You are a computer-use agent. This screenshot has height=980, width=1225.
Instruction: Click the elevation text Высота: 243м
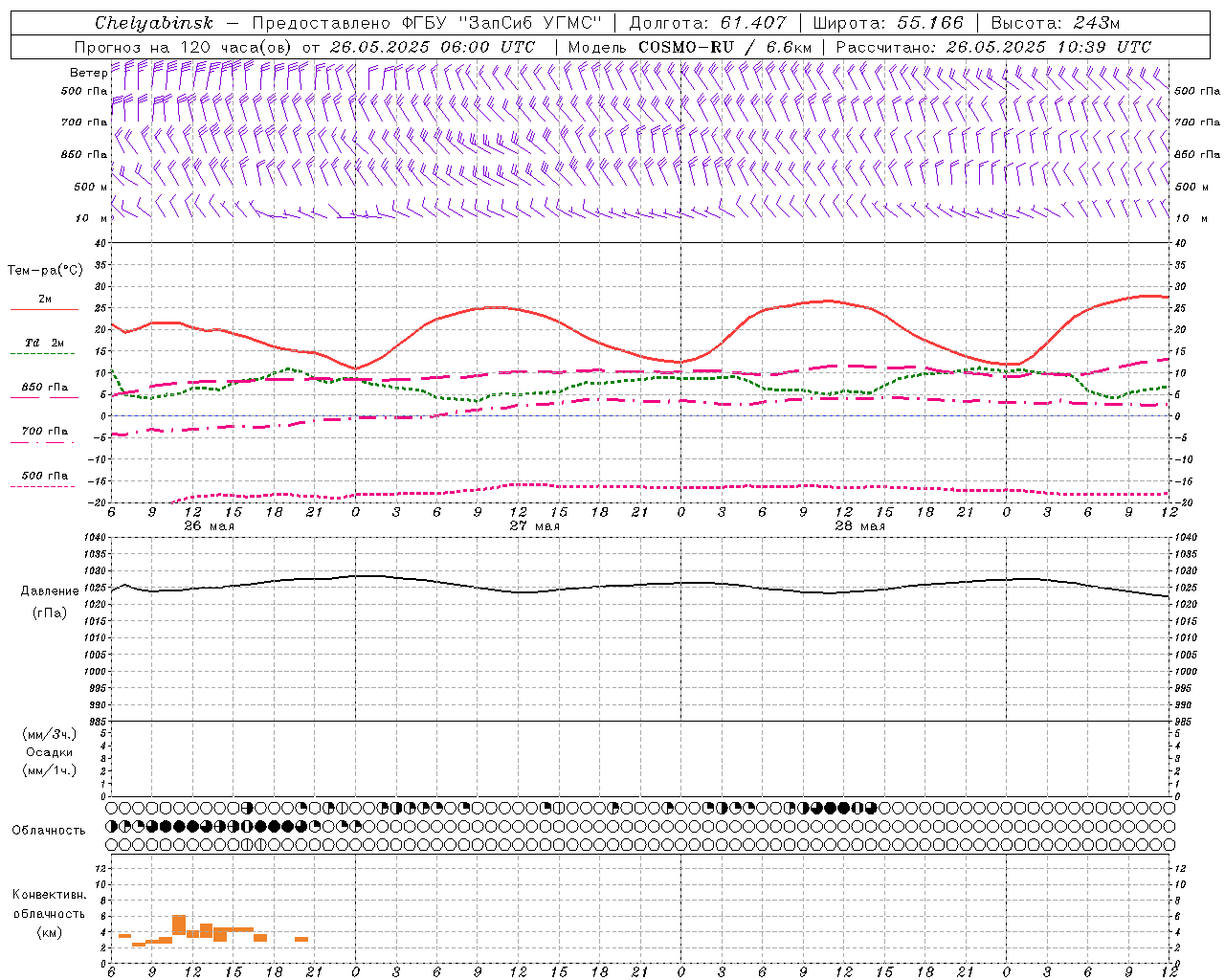click(1055, 23)
